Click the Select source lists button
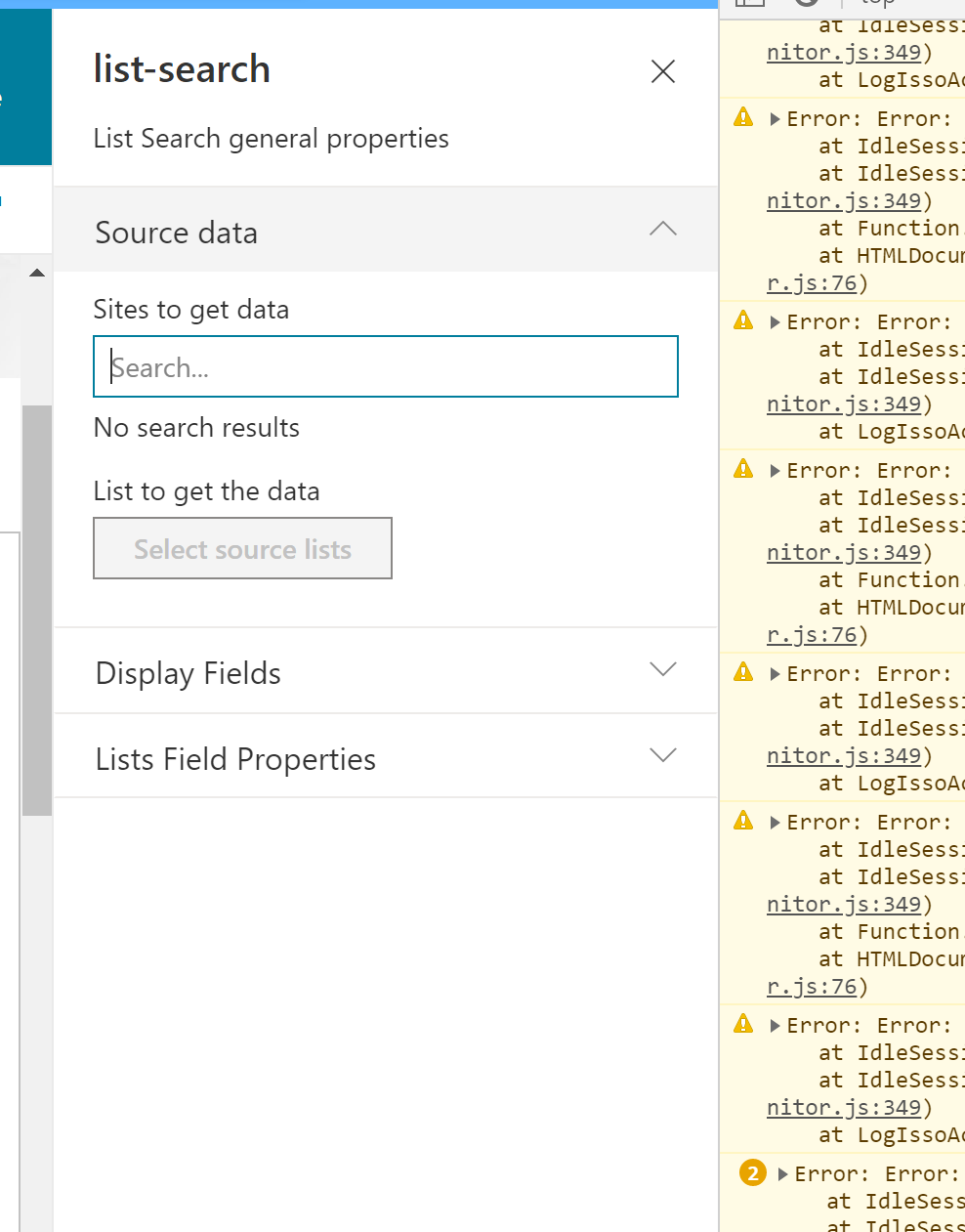Image resolution: width=965 pixels, height=1232 pixels. 242,548
